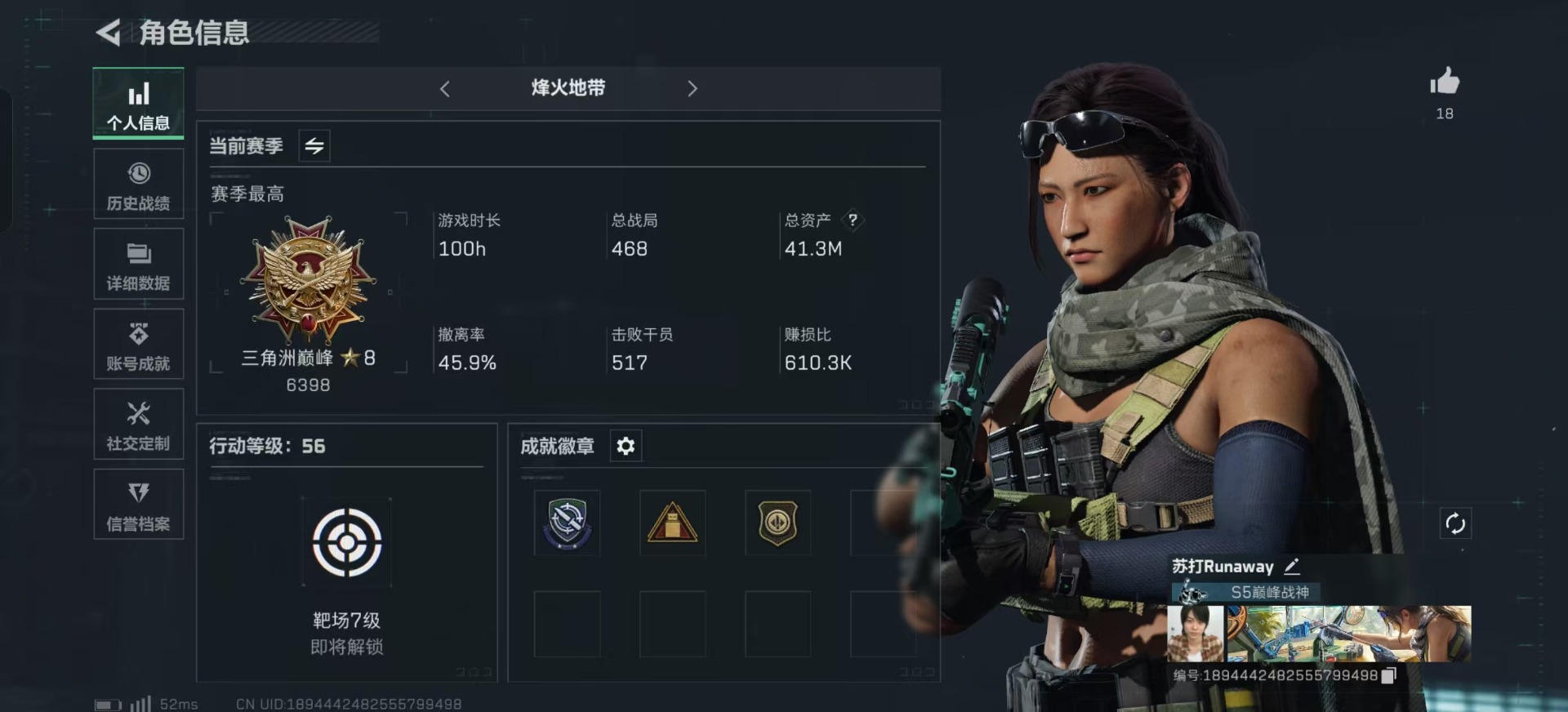Switch to next mode with right chevron

693,88
